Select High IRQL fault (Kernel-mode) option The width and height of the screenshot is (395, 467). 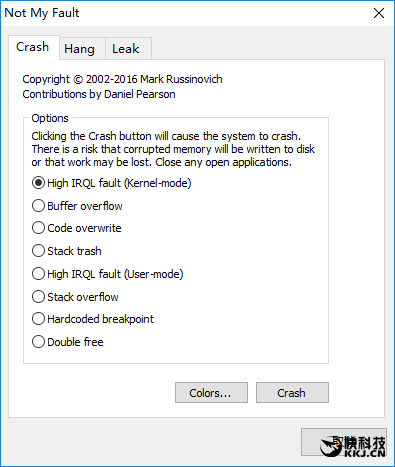coord(112,183)
